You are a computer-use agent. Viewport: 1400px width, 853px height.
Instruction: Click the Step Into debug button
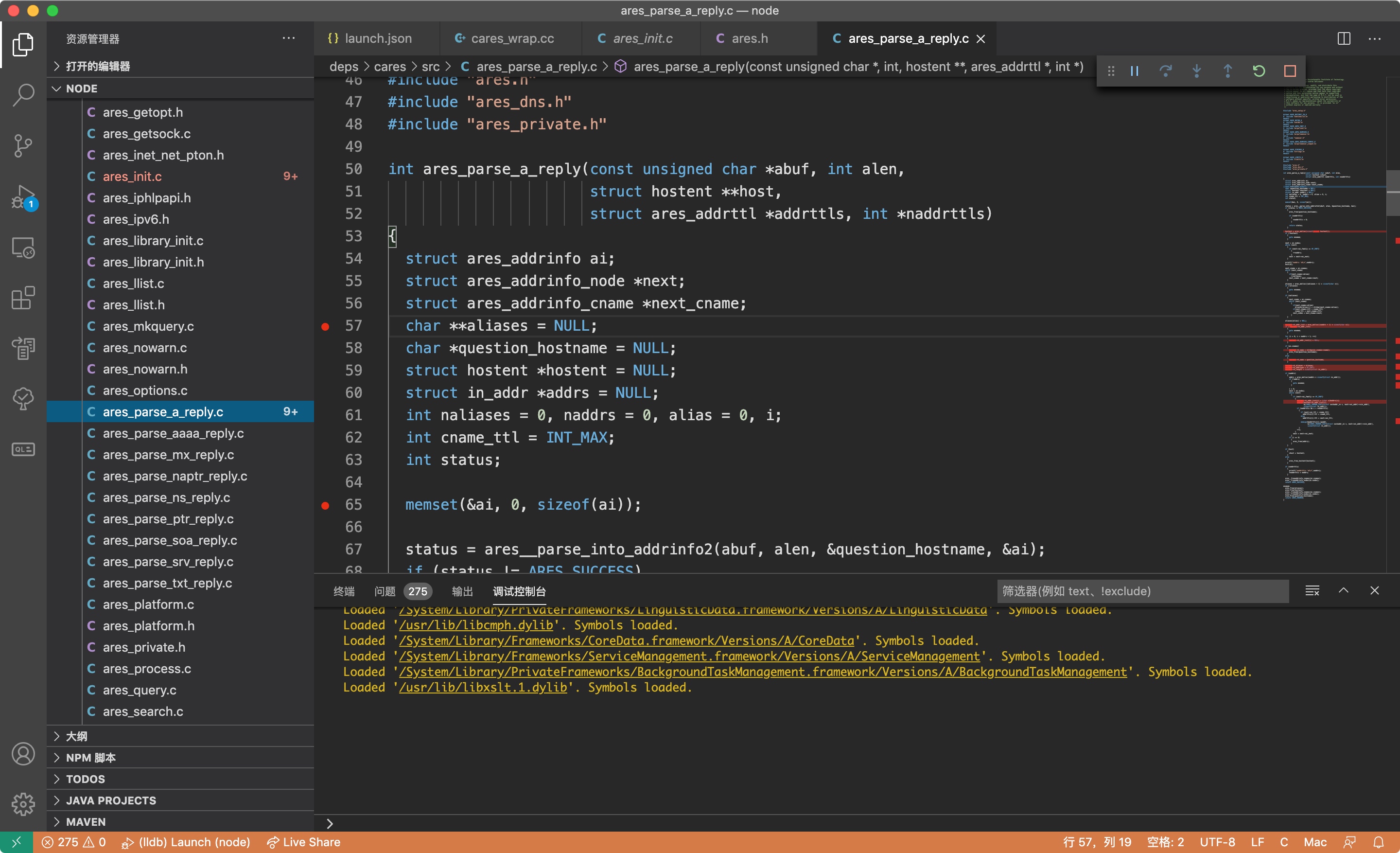point(1197,71)
